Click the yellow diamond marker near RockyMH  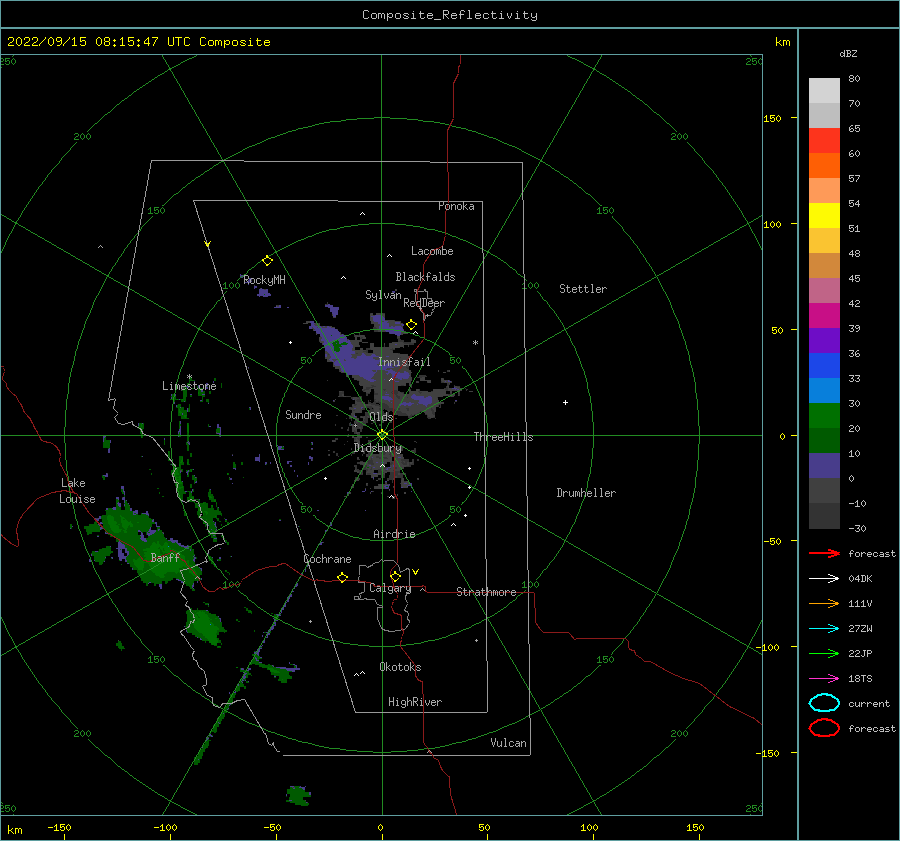coord(267,261)
